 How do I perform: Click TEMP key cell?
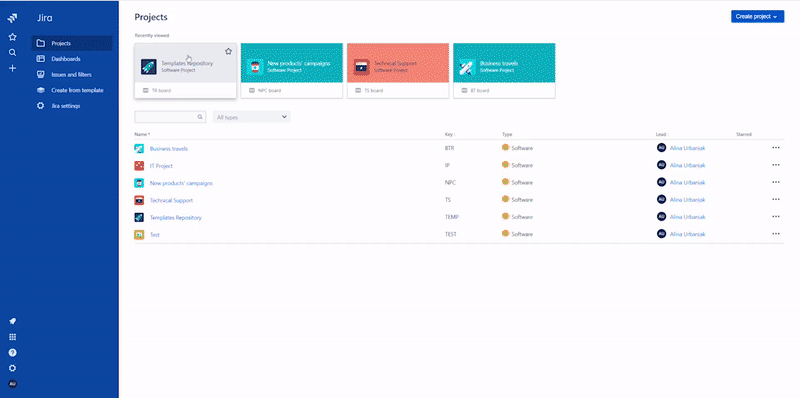point(452,217)
